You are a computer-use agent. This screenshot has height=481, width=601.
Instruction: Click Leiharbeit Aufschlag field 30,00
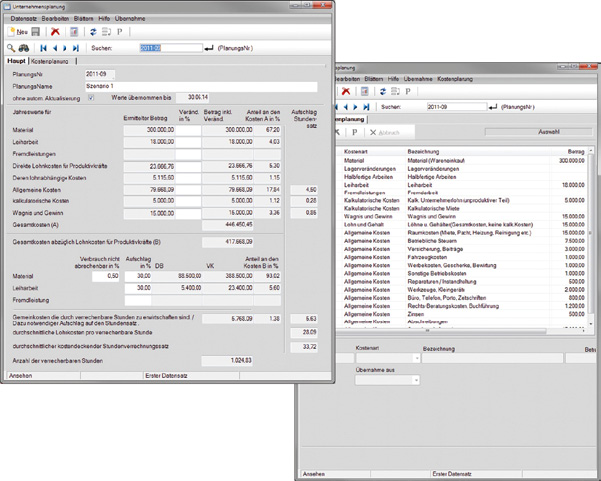[x=138, y=288]
